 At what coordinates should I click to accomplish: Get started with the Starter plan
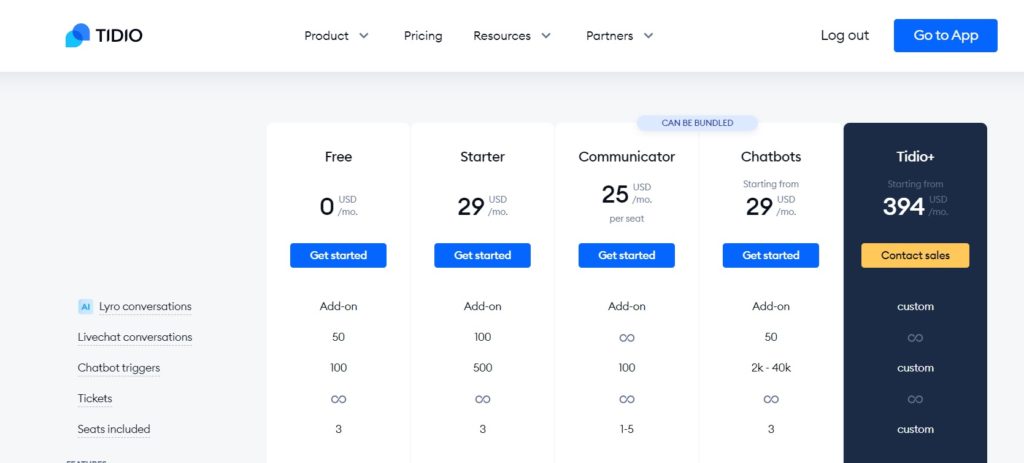(483, 255)
